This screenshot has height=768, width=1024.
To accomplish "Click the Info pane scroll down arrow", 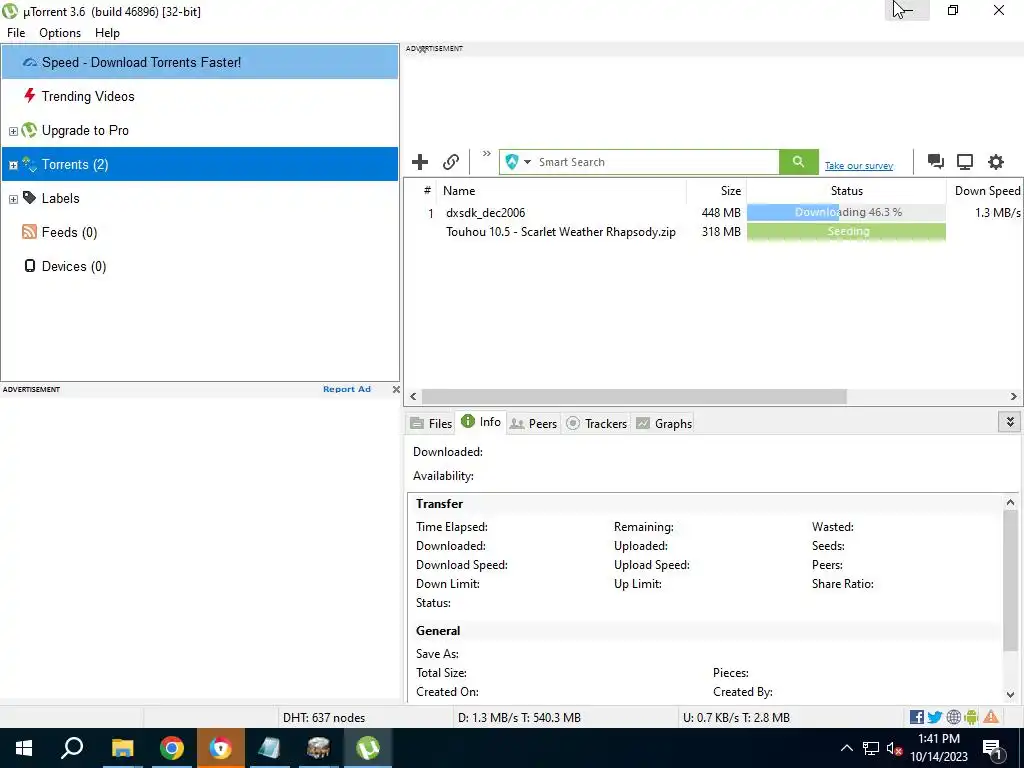I will coord(1010,695).
